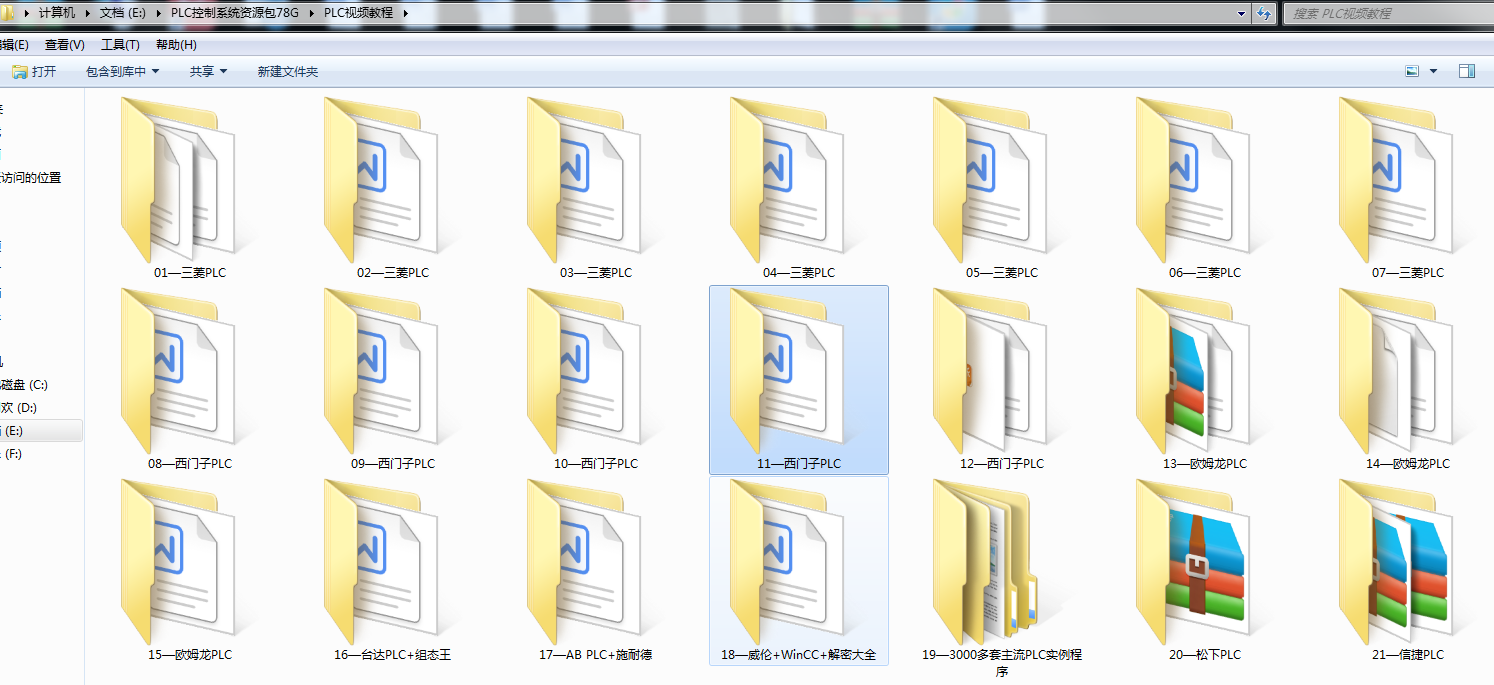Click the 08—西门子PLC name label

point(190,463)
